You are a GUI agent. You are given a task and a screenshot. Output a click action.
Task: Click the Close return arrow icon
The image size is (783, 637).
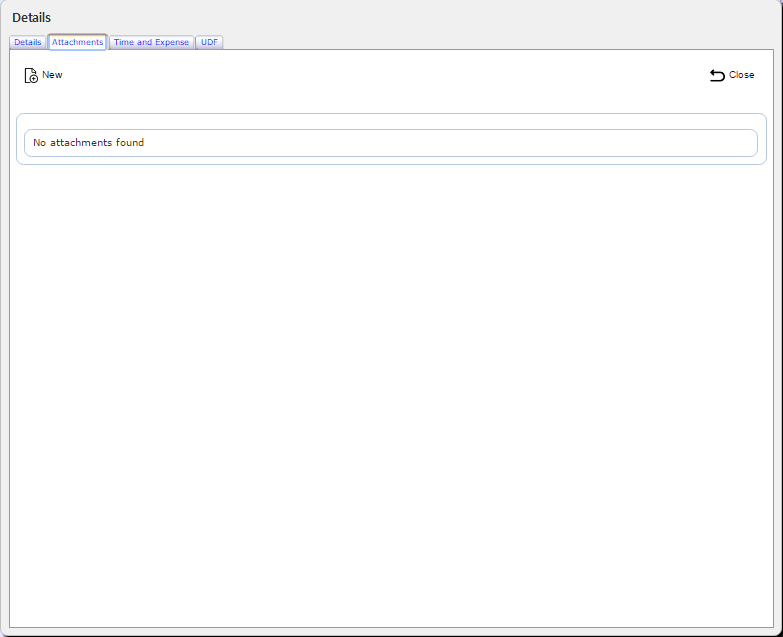pos(717,75)
